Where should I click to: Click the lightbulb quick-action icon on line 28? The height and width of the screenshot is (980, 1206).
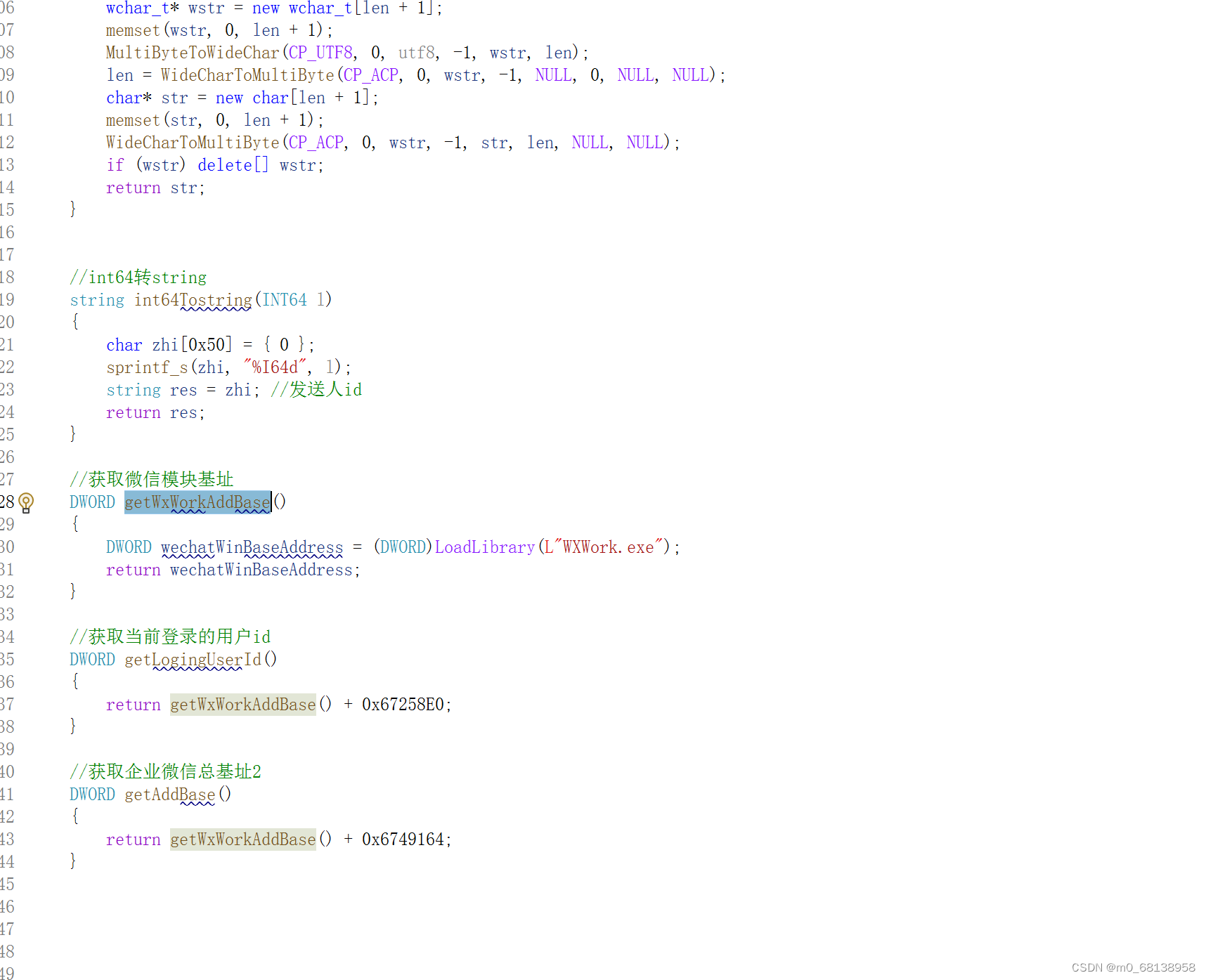pos(26,502)
